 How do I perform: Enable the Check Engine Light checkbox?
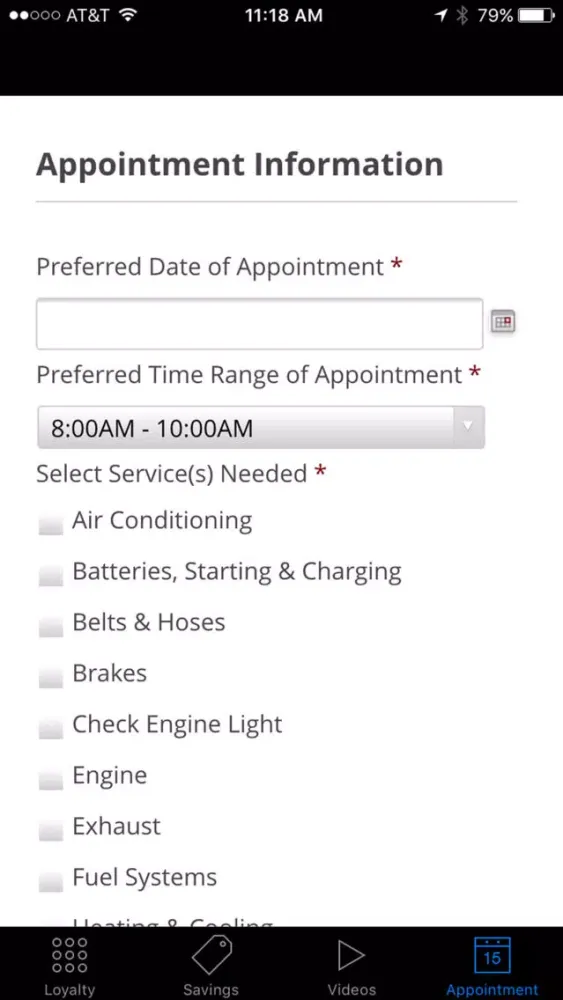click(x=51, y=728)
